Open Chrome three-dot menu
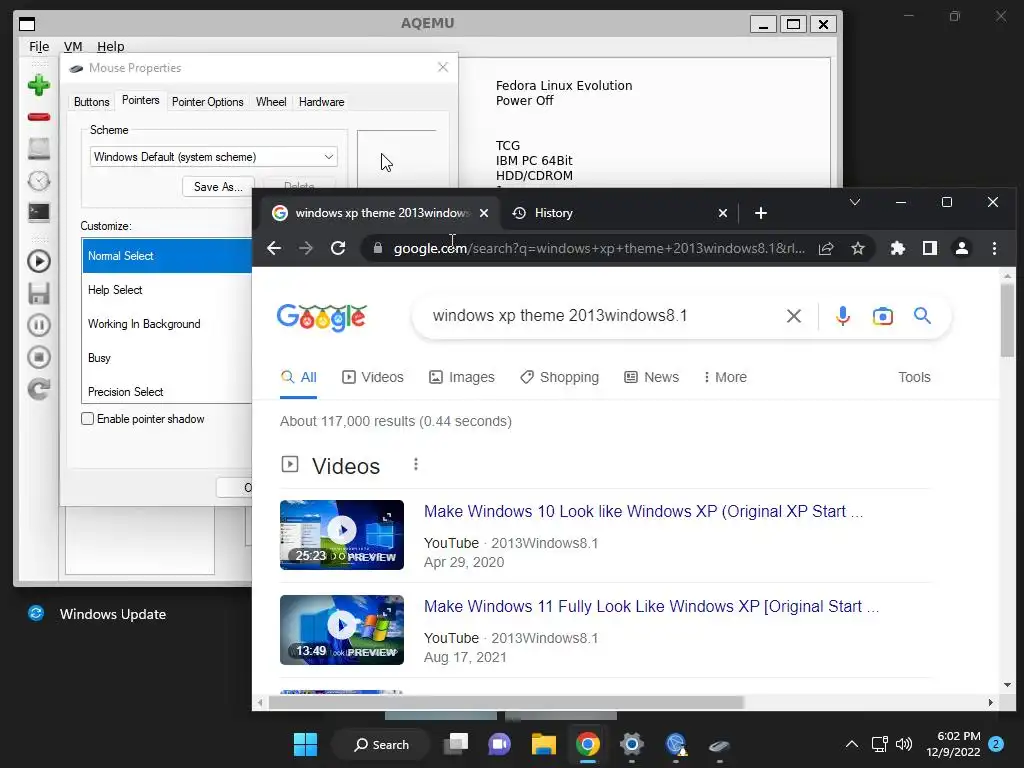Image resolution: width=1024 pixels, height=768 pixels. click(994, 248)
